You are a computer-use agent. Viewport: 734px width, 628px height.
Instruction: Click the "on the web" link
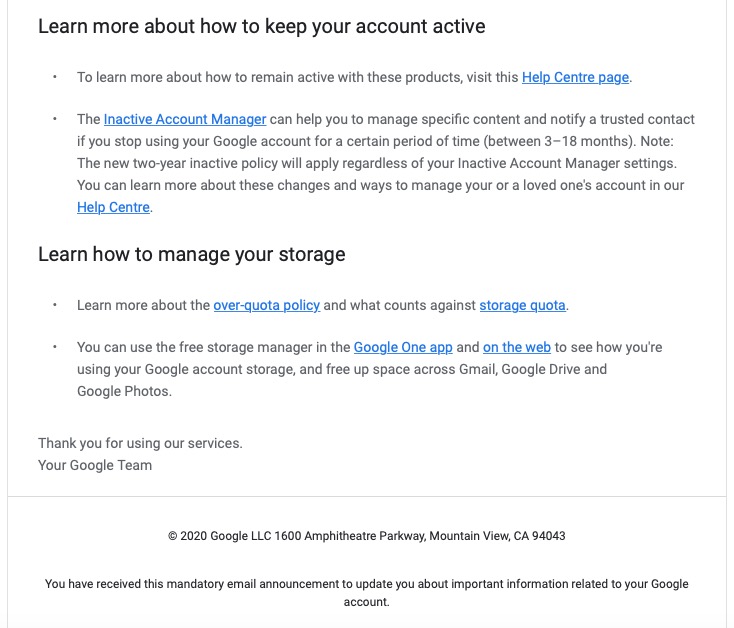[x=516, y=347]
